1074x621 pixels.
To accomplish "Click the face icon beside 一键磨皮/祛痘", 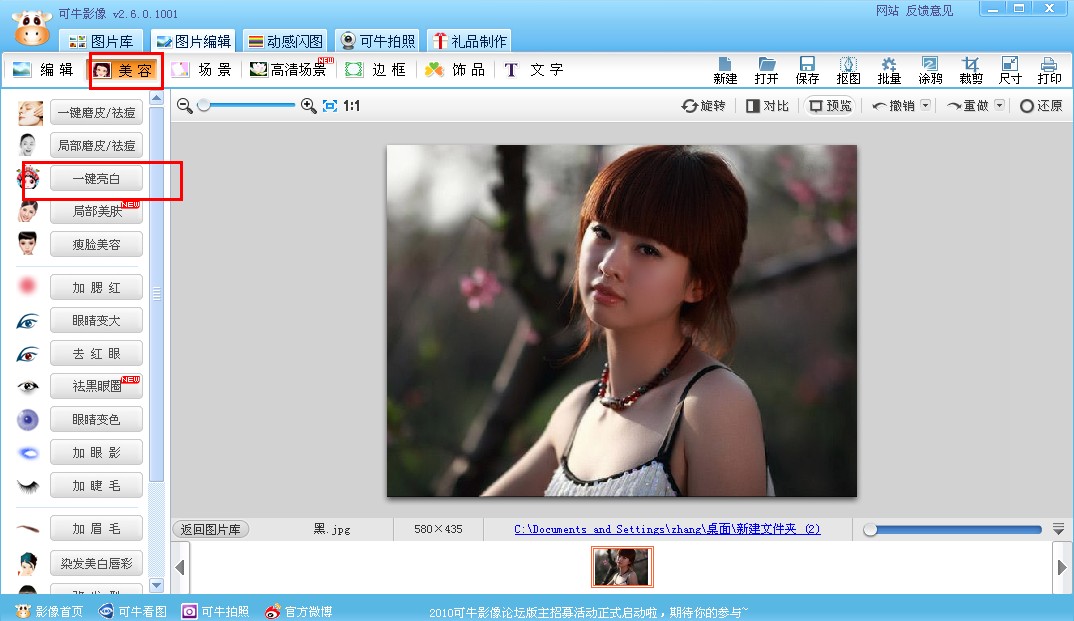I will (x=29, y=113).
